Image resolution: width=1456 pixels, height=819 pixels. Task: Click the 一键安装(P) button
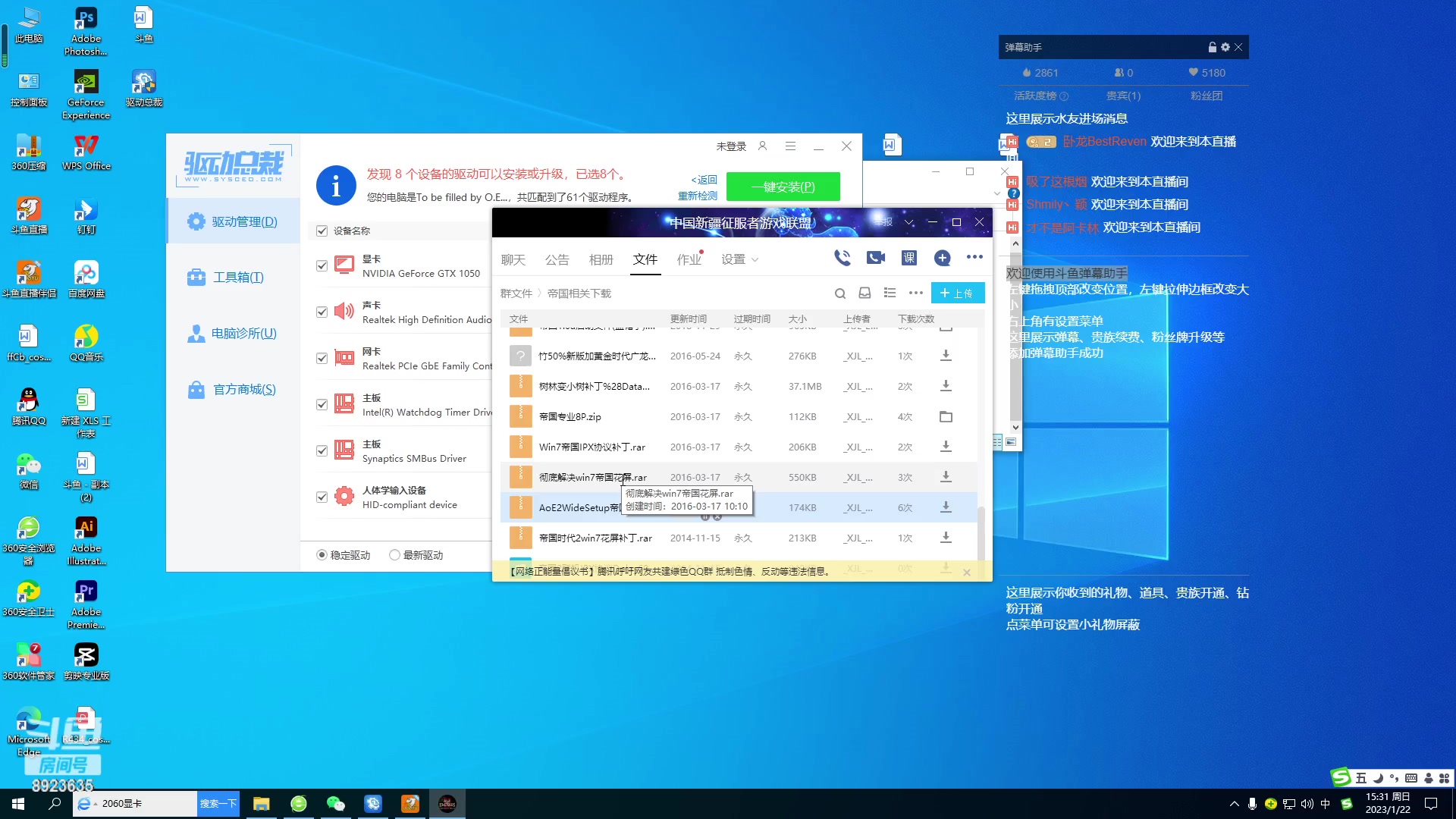click(x=783, y=187)
